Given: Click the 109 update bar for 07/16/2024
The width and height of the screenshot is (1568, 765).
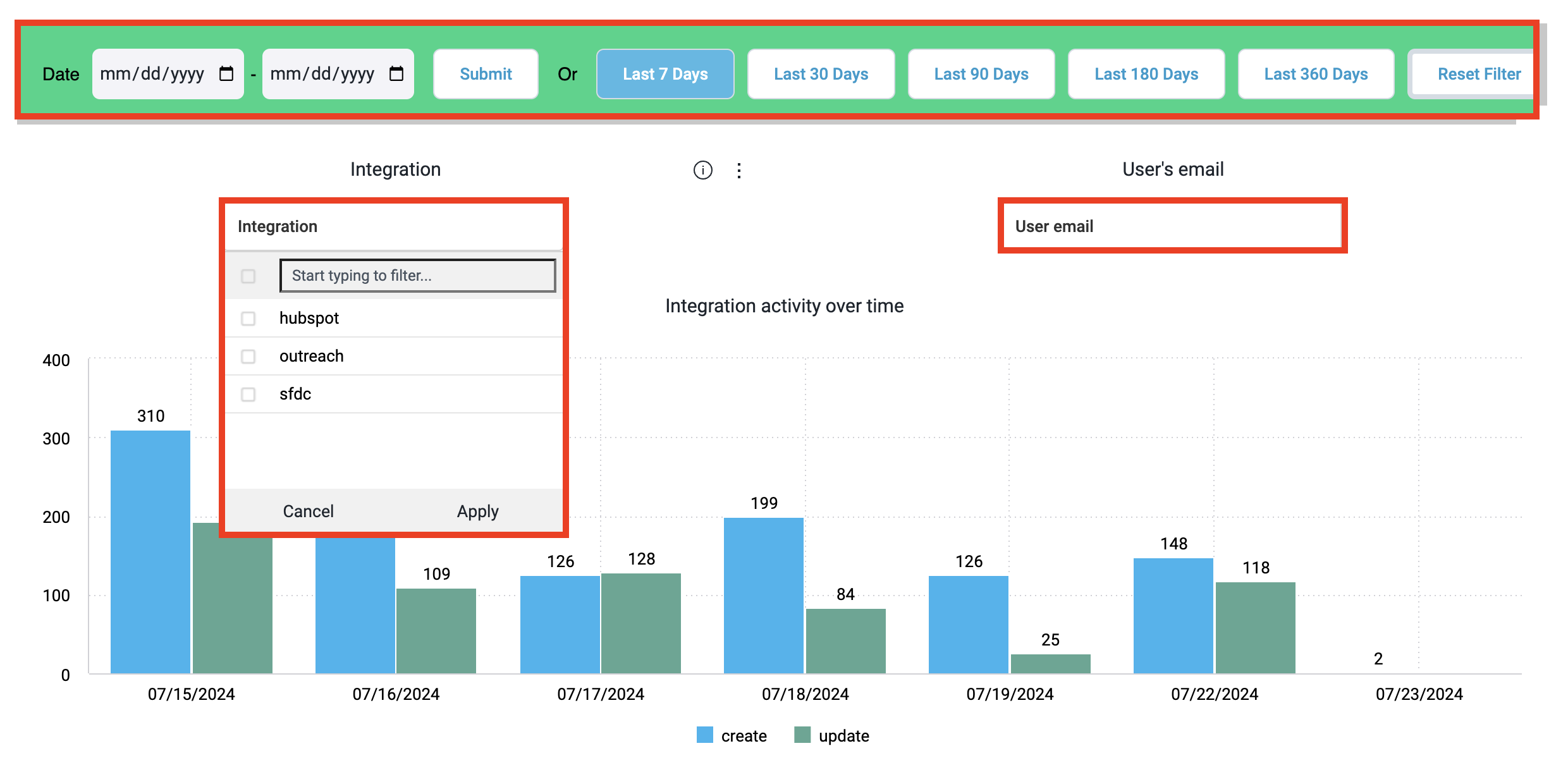Looking at the screenshot, I should [436, 631].
